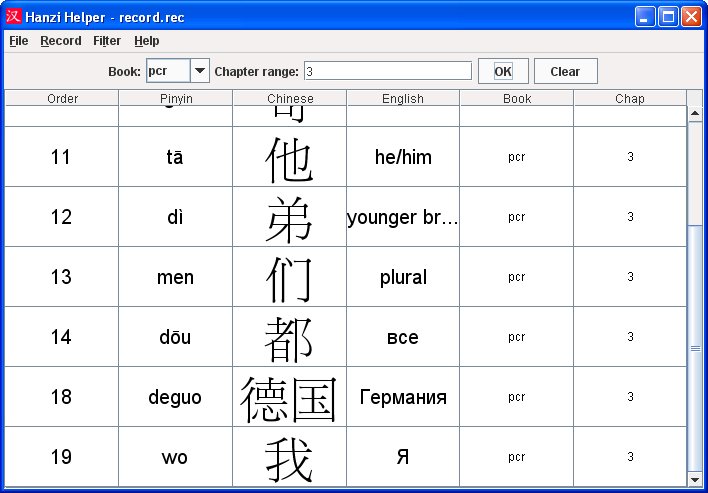Open the Help menu

click(x=147, y=41)
